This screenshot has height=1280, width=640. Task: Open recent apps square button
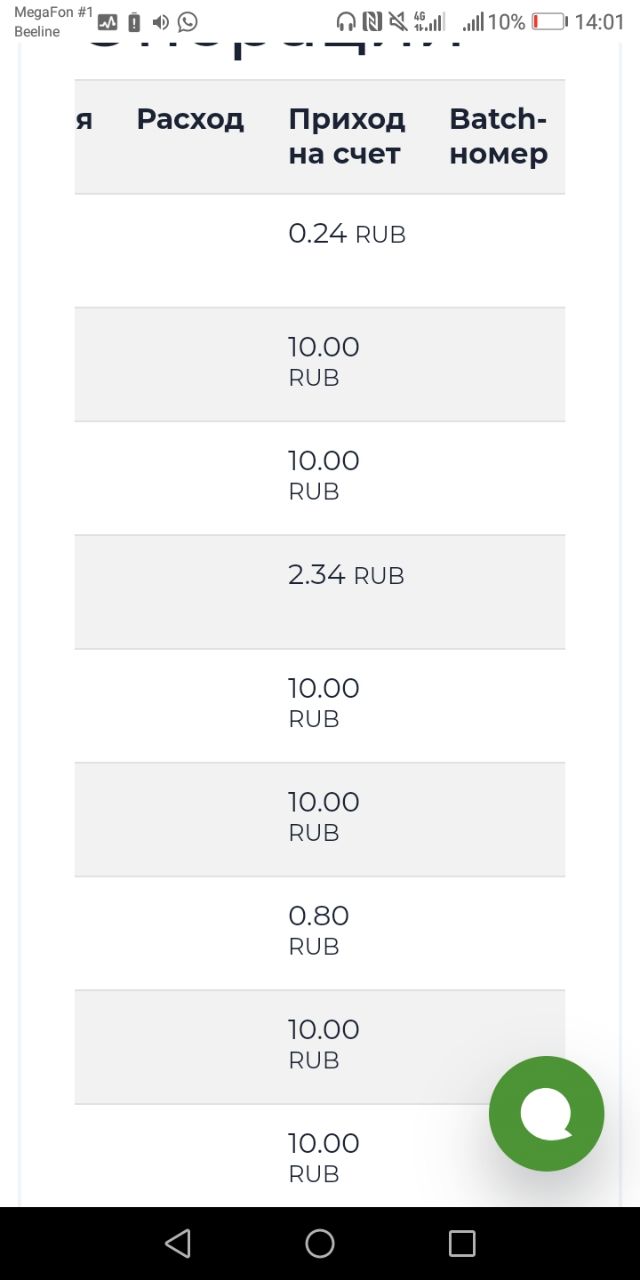(462, 1243)
